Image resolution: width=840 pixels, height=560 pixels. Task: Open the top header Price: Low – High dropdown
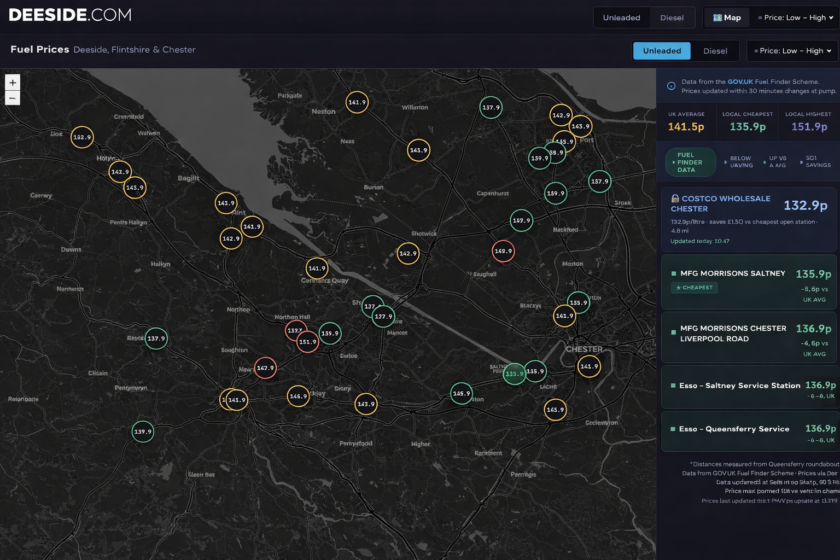795,18
